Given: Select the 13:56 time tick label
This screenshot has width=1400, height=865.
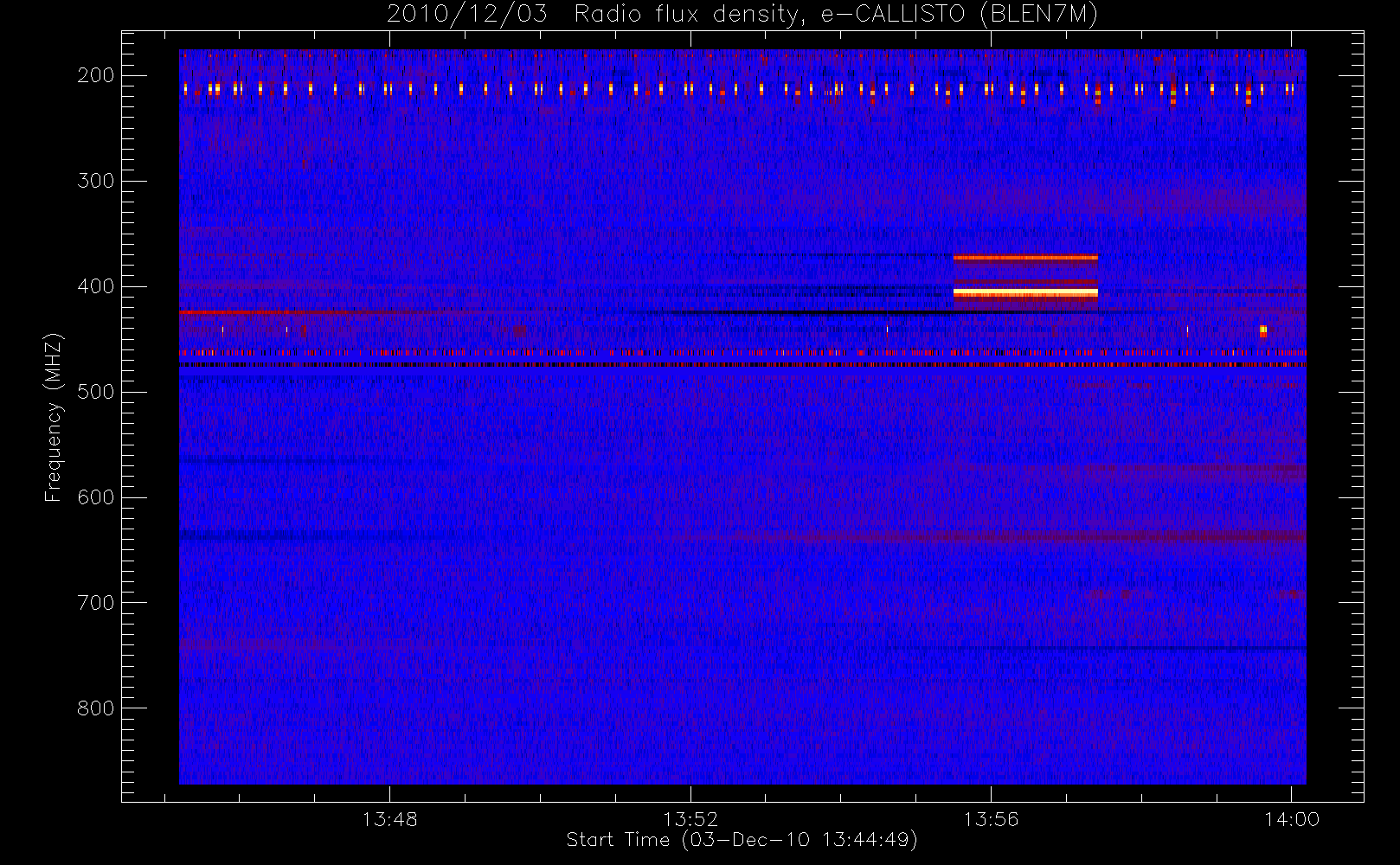Looking at the screenshot, I should pos(991,818).
